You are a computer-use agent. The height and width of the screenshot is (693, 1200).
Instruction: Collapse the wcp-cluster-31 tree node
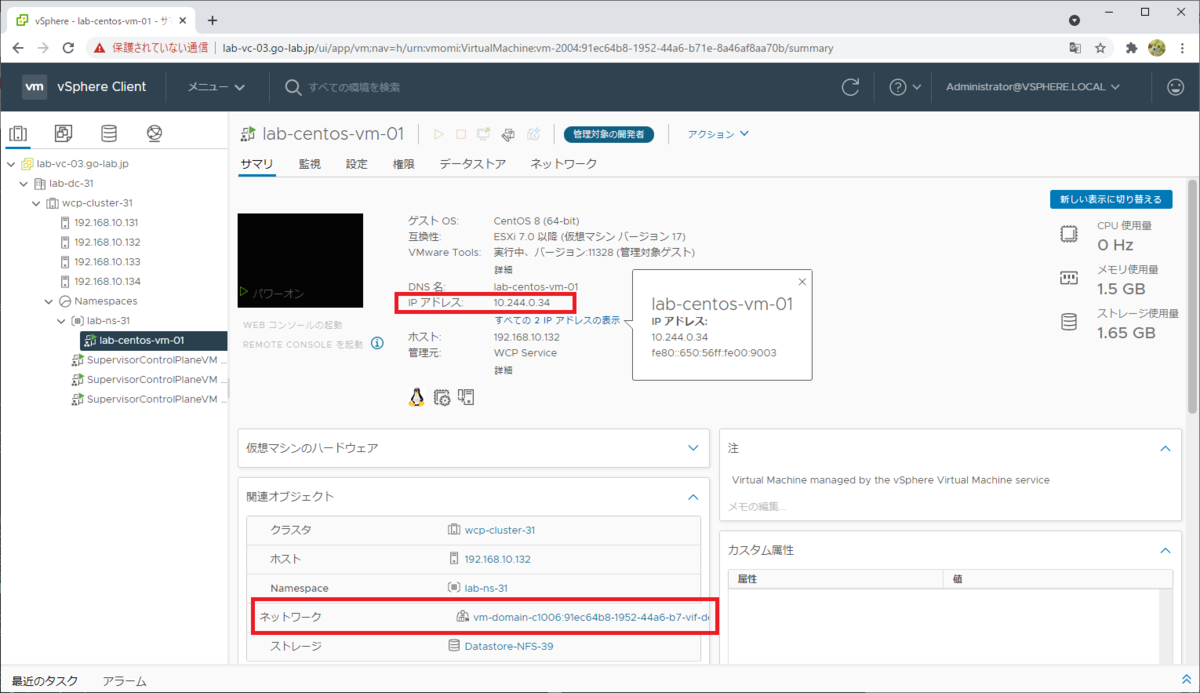[37, 203]
